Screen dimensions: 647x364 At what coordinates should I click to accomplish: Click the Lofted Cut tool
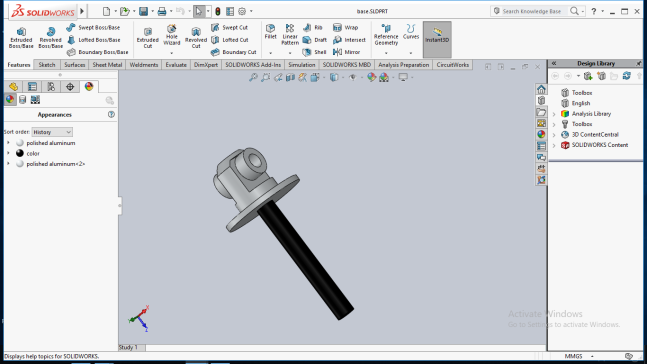click(x=229, y=40)
